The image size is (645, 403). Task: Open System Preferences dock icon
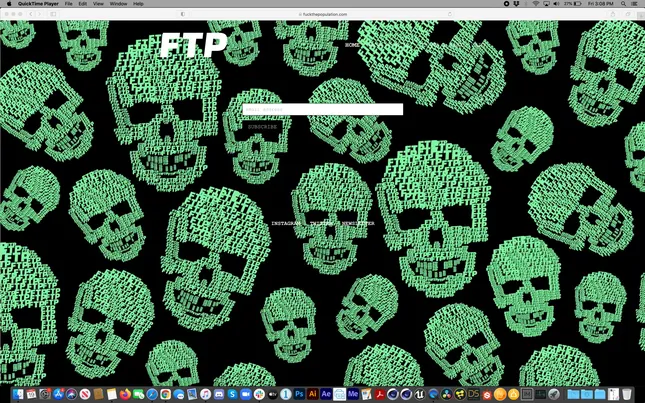pos(45,394)
